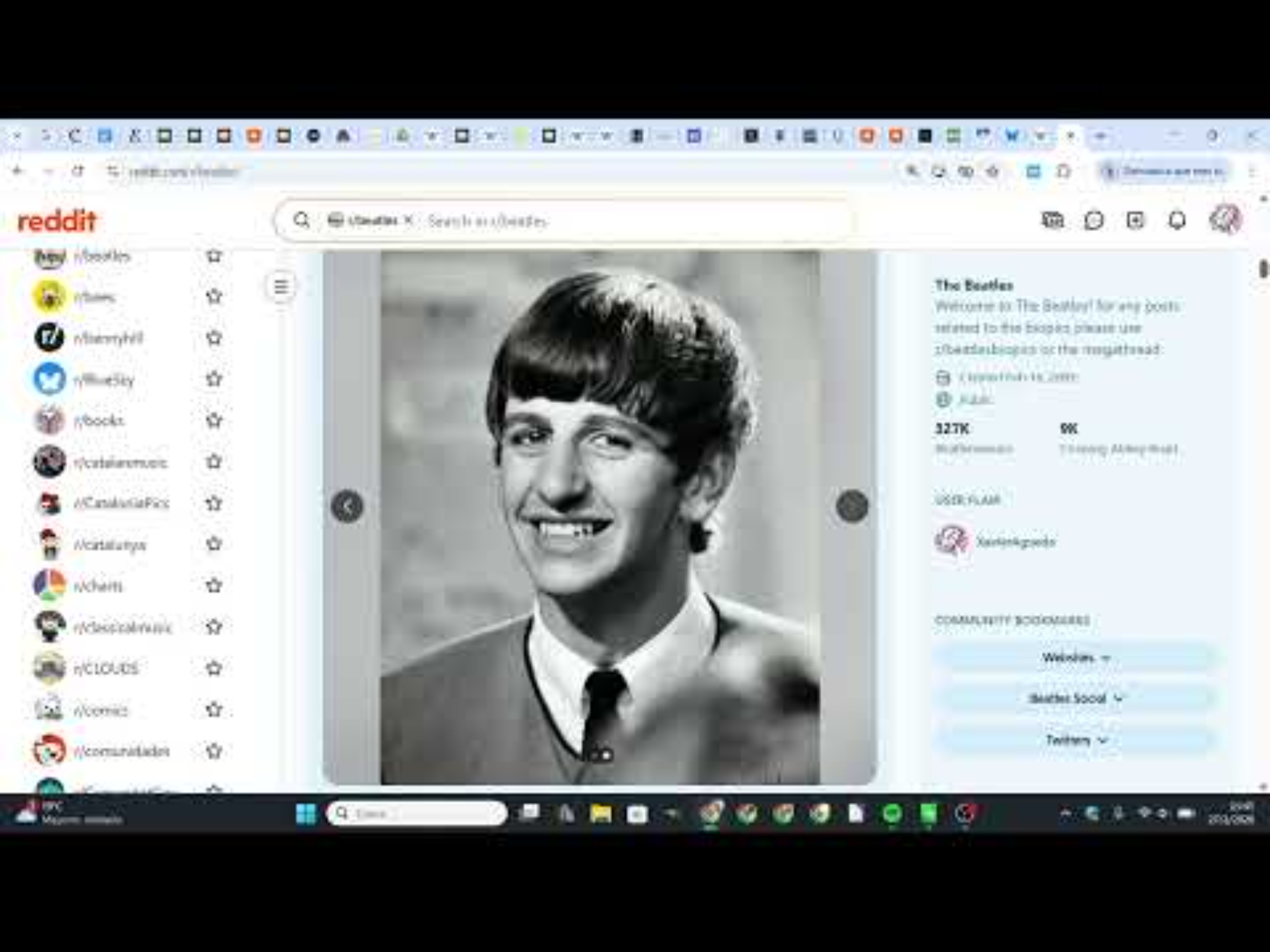
Task: Go to the previous gallery image
Action: click(x=347, y=506)
